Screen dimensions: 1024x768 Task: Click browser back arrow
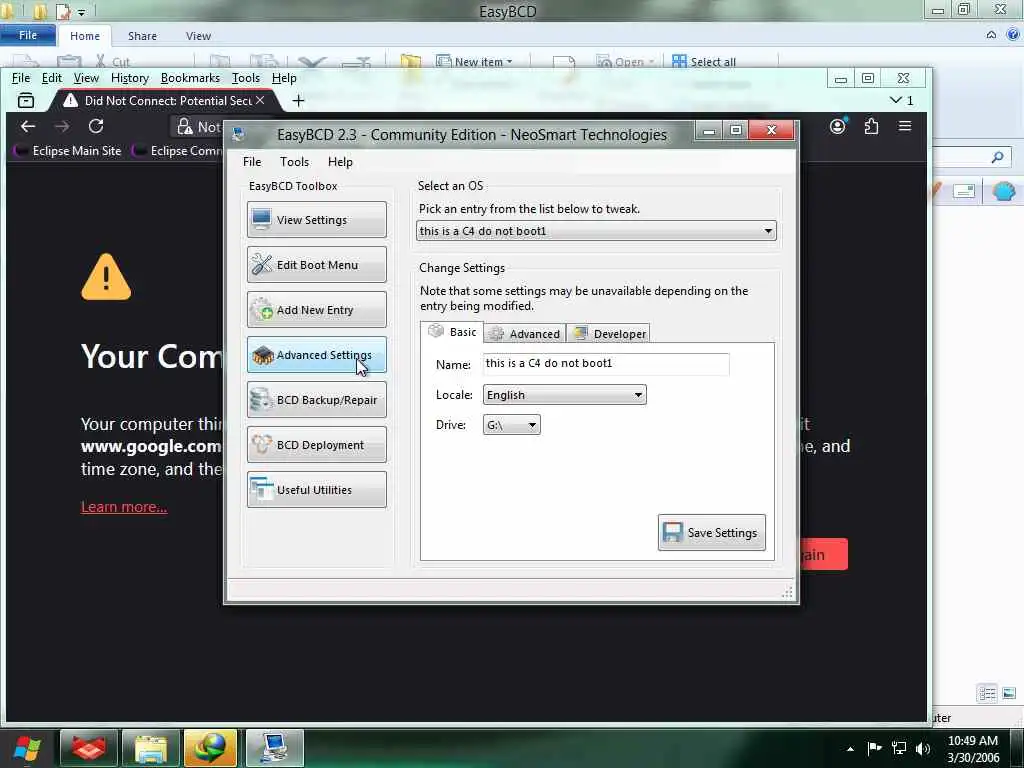[x=27, y=126]
